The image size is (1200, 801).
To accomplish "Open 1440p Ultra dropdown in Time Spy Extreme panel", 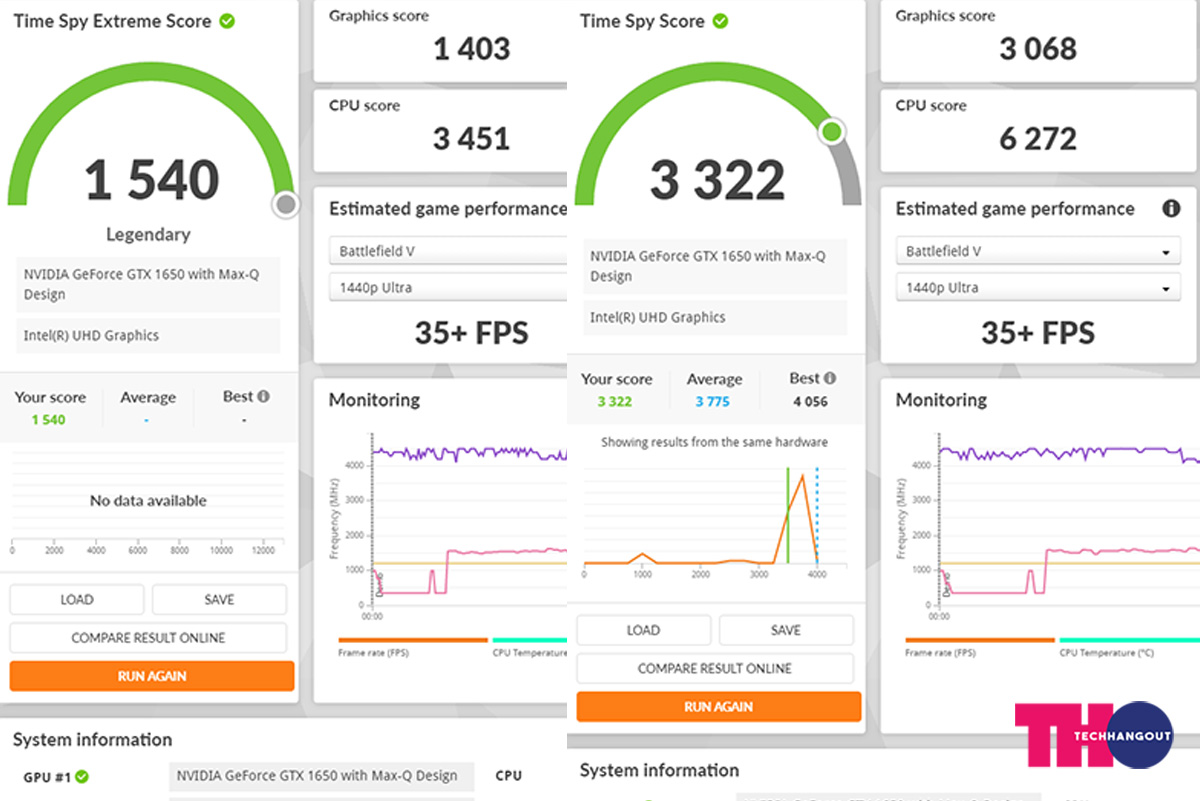I will (448, 288).
